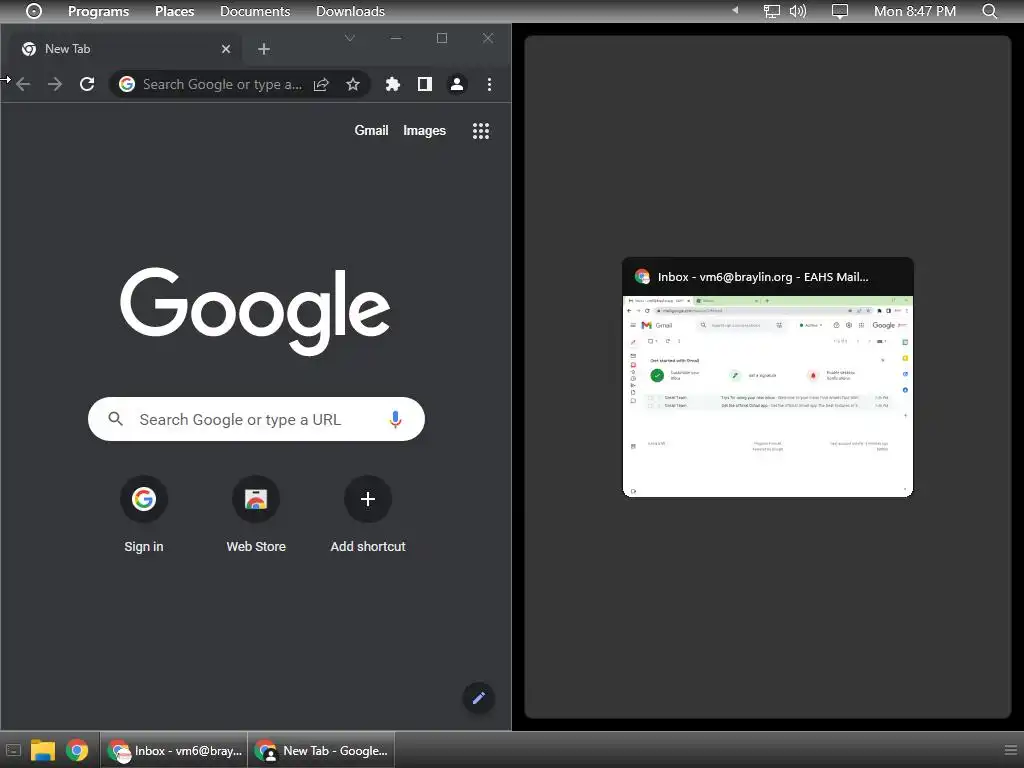Image resolution: width=1024 pixels, height=768 pixels.
Task: Open the taskbar hamburger menu at right
Action: (x=1010, y=751)
